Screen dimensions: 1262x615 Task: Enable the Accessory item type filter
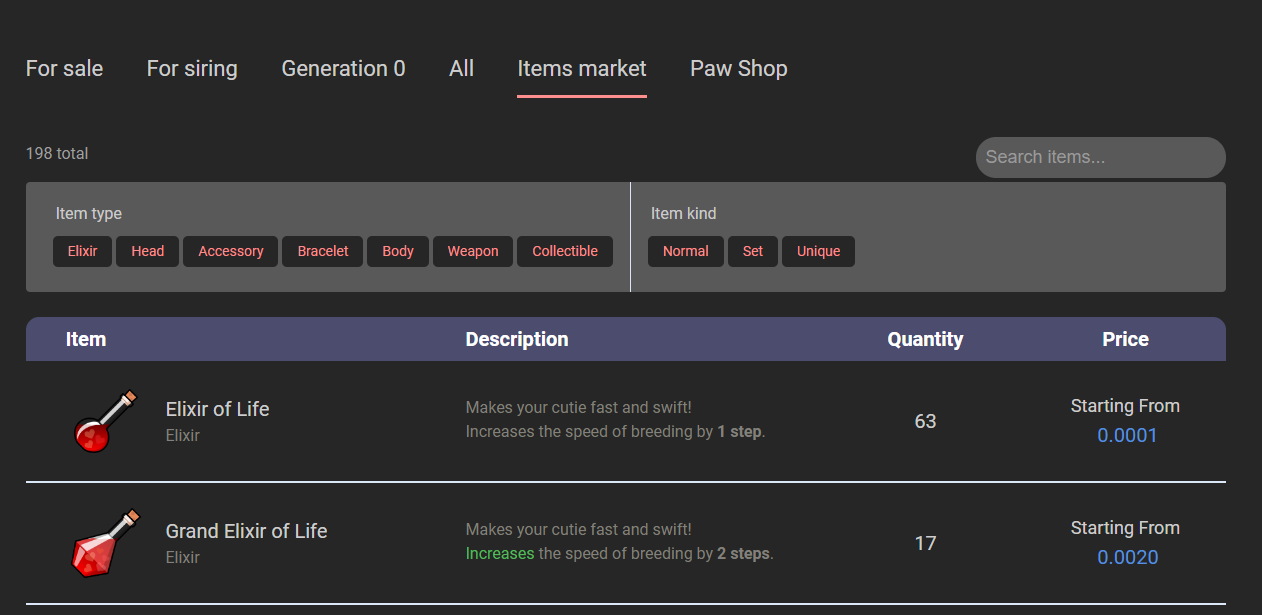[230, 251]
